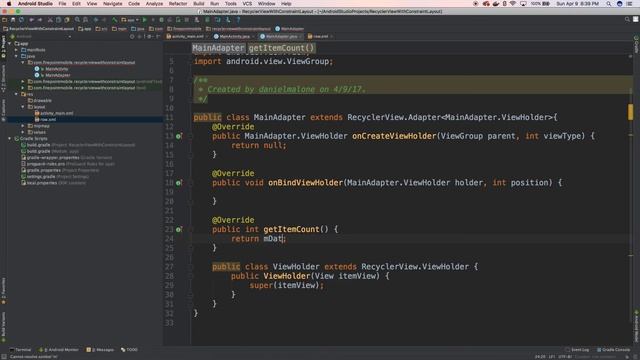
Task: Toggle the Project tool window strip button
Action: point(3,48)
